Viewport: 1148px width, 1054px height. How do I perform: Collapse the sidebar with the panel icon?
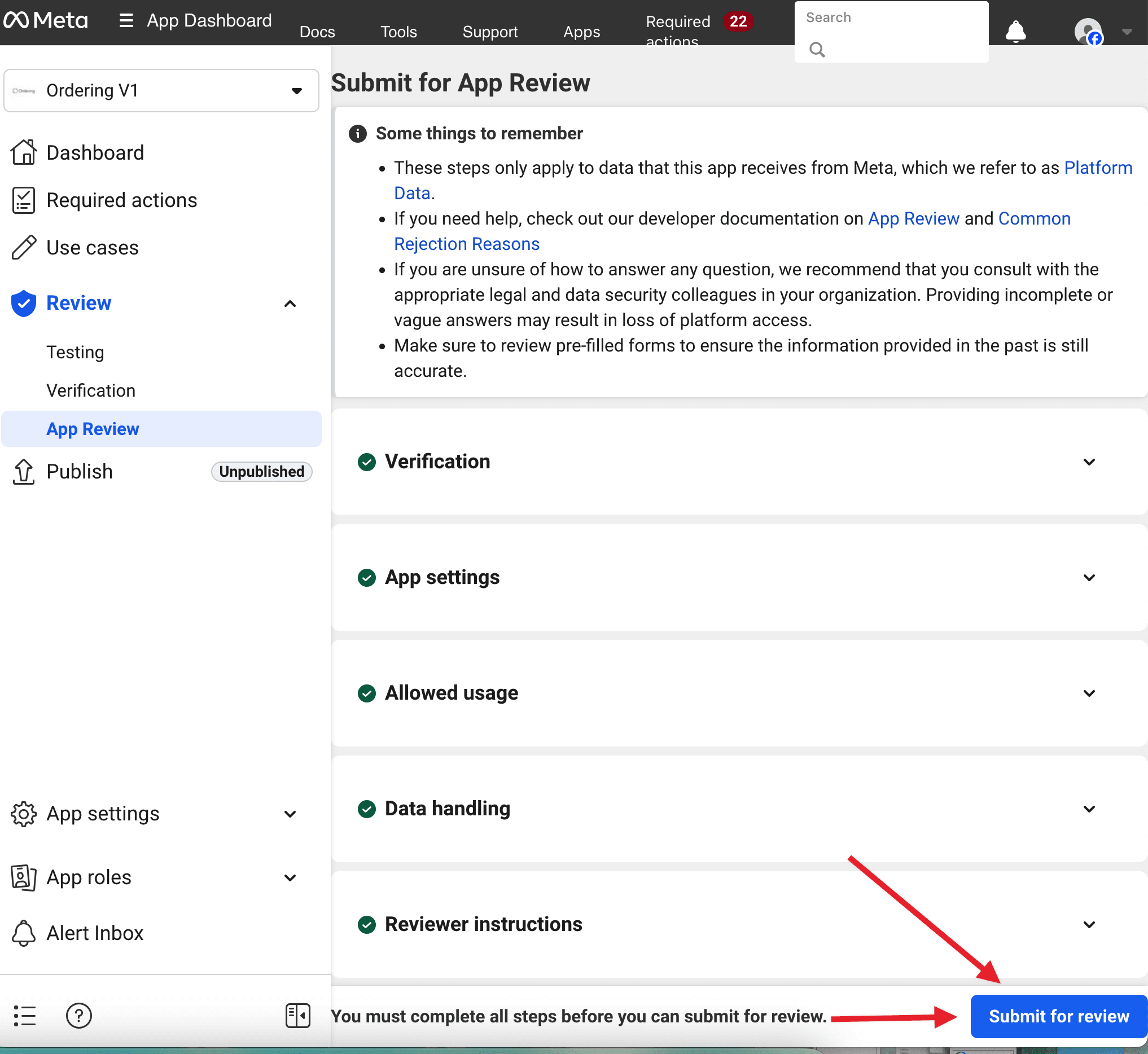pos(298,1016)
